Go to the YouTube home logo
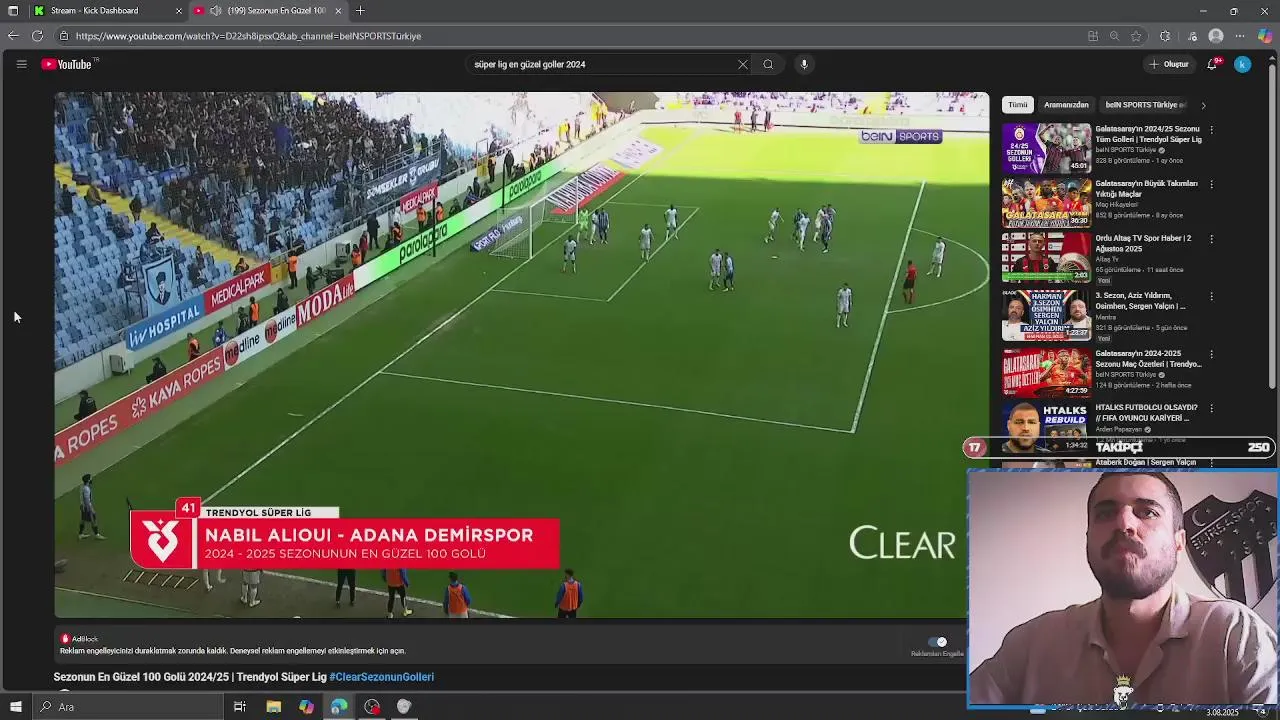 [x=67, y=64]
